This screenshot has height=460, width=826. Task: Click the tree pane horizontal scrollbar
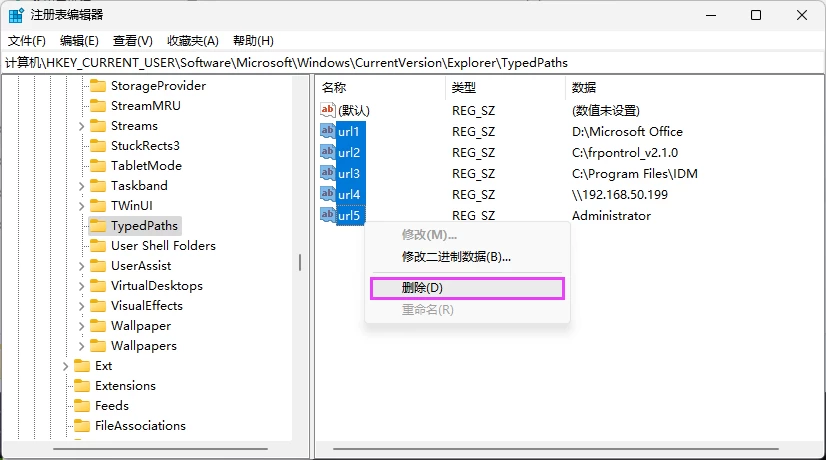coord(160,449)
